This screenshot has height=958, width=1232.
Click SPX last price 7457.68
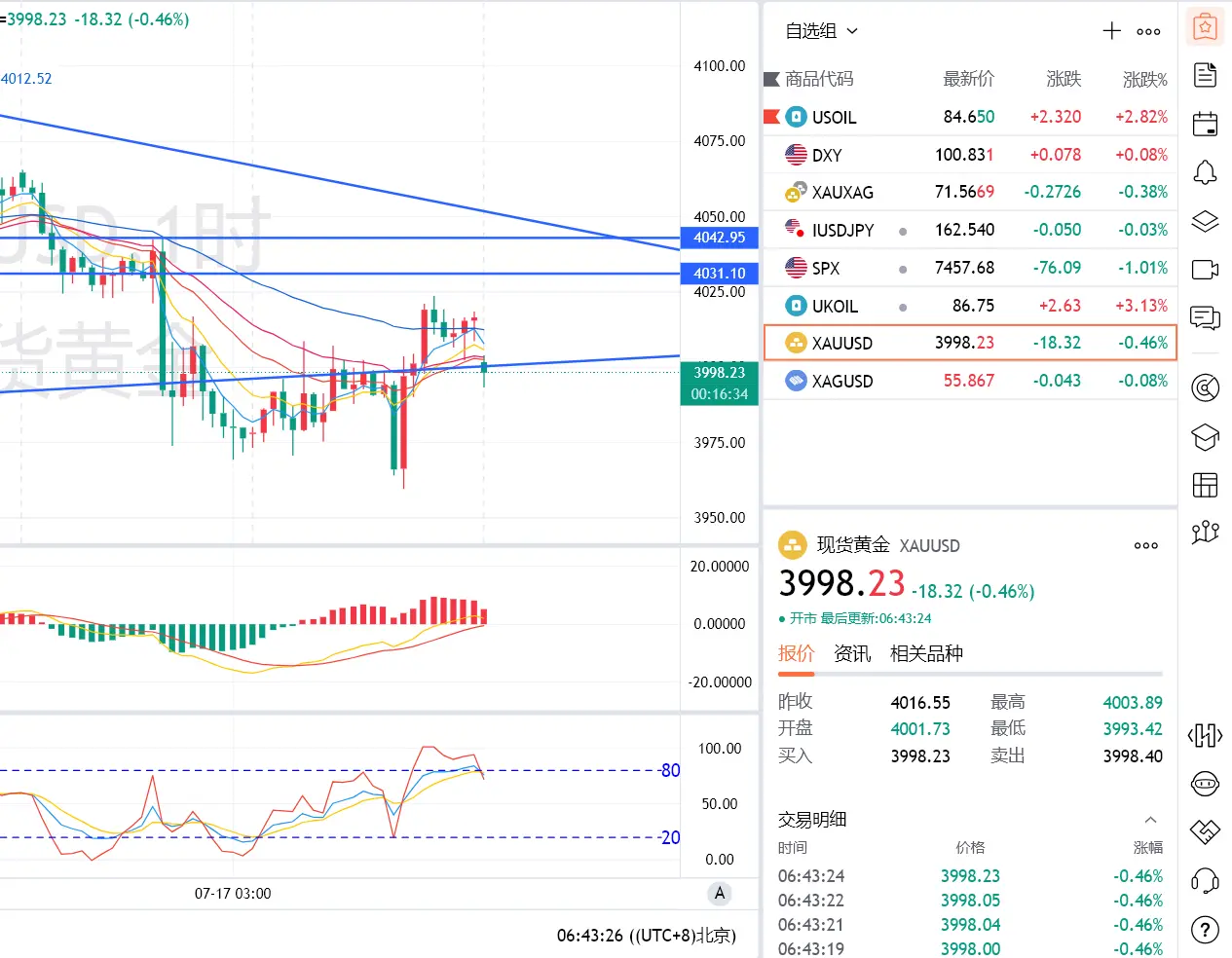965,268
